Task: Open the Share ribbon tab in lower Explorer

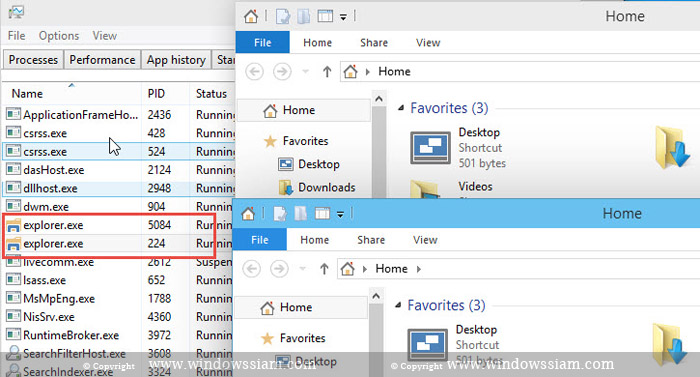Action: click(371, 240)
